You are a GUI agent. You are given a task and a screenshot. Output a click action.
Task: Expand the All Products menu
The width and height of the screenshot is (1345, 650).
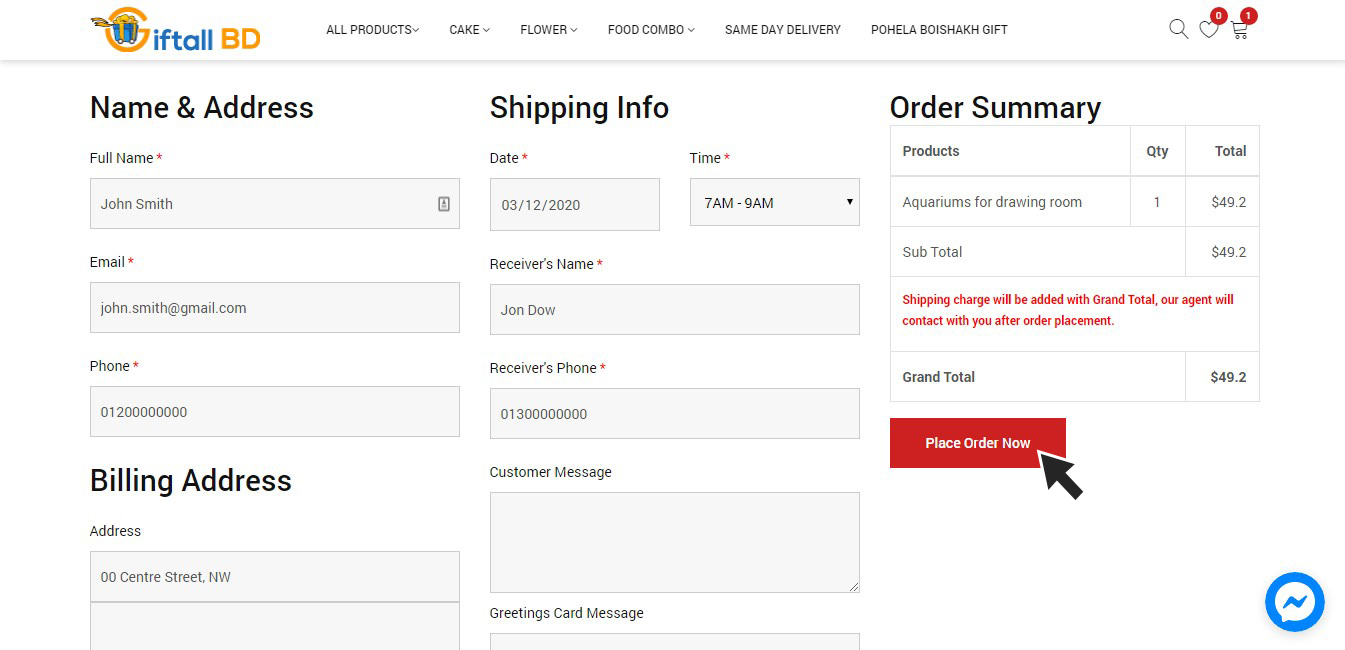(x=373, y=30)
